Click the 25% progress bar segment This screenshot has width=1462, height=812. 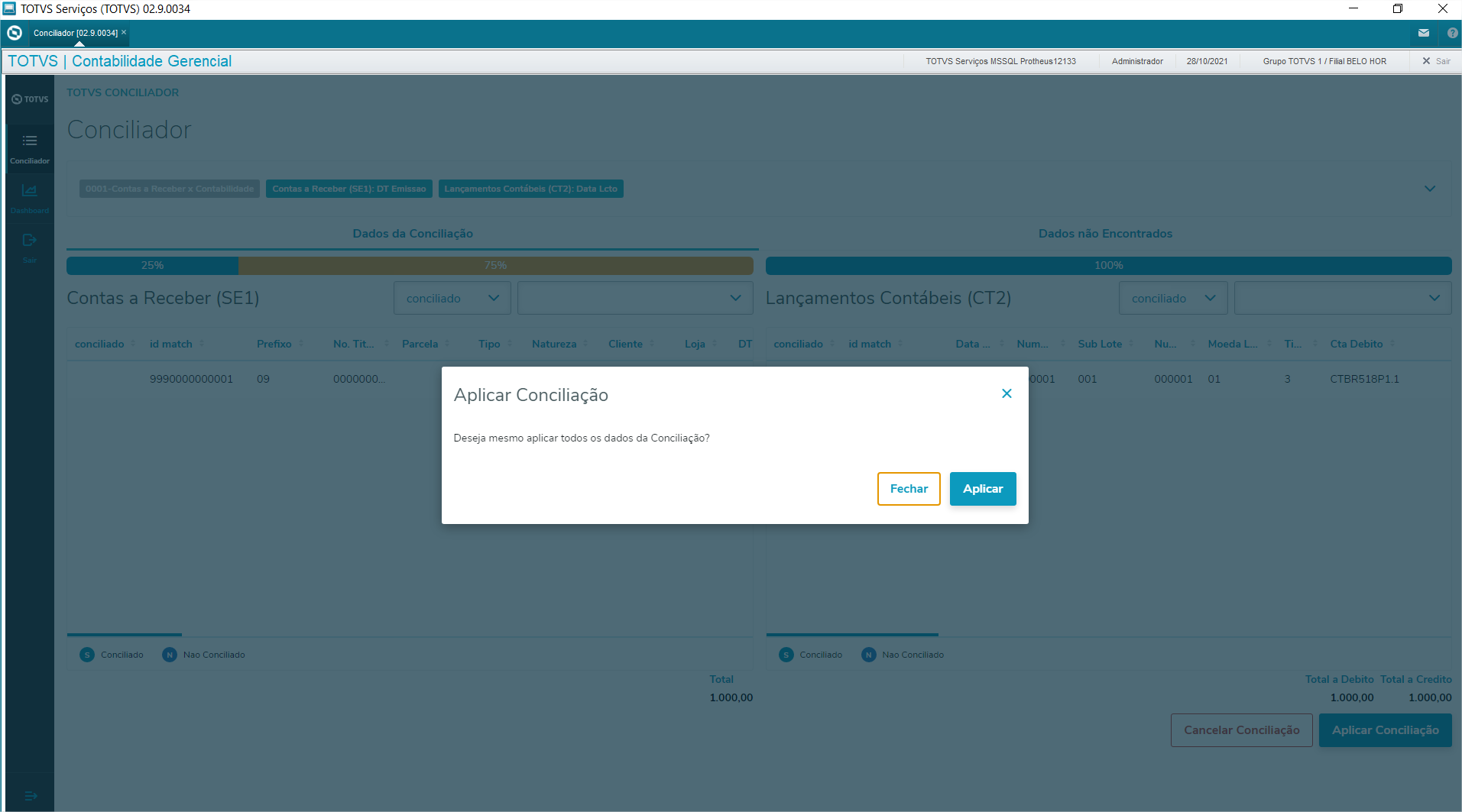pos(152,266)
